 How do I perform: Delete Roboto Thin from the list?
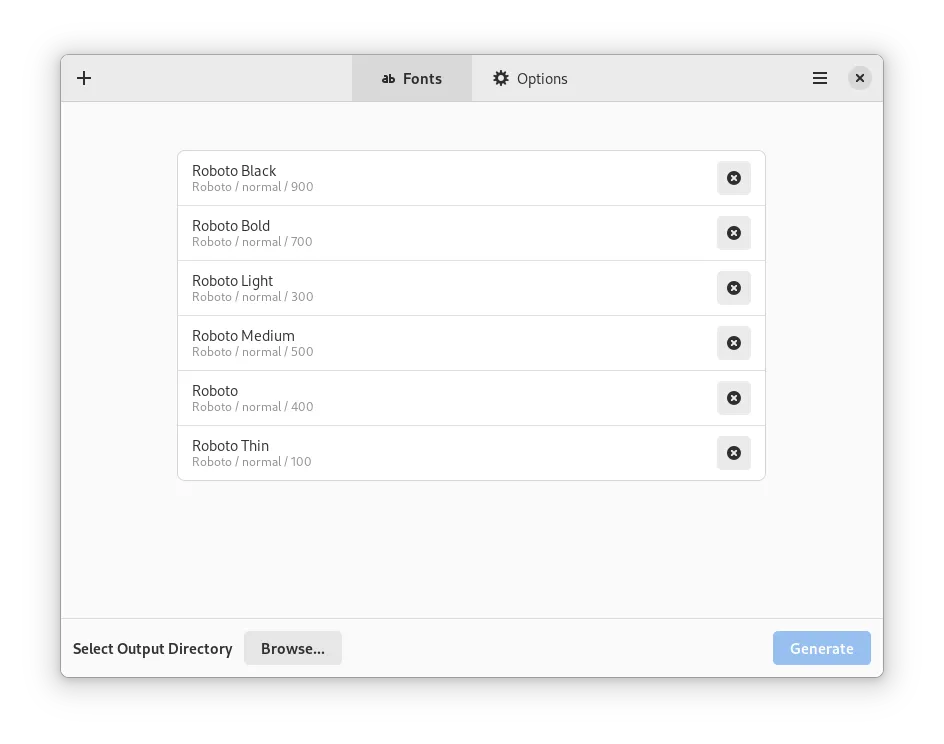[733, 453]
